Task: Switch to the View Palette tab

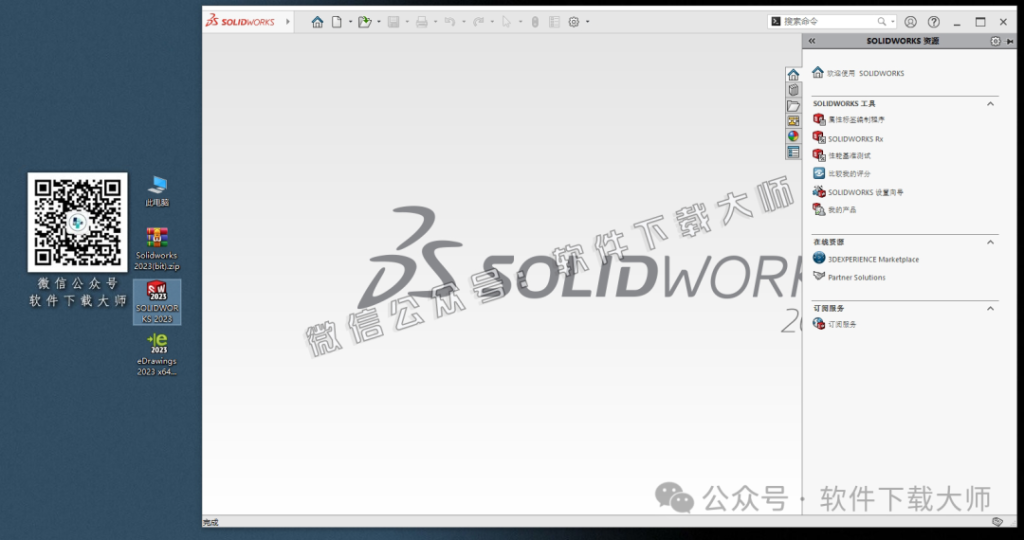Action: pos(793,121)
